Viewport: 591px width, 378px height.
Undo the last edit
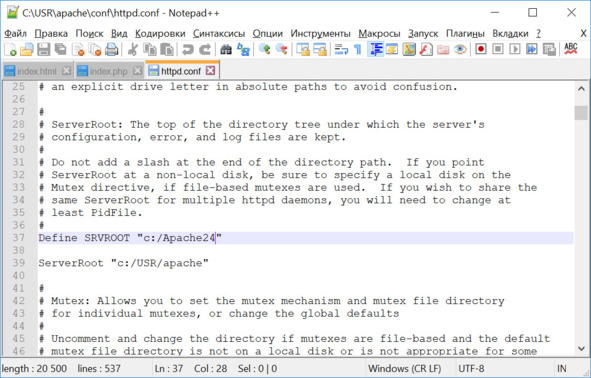click(x=187, y=50)
